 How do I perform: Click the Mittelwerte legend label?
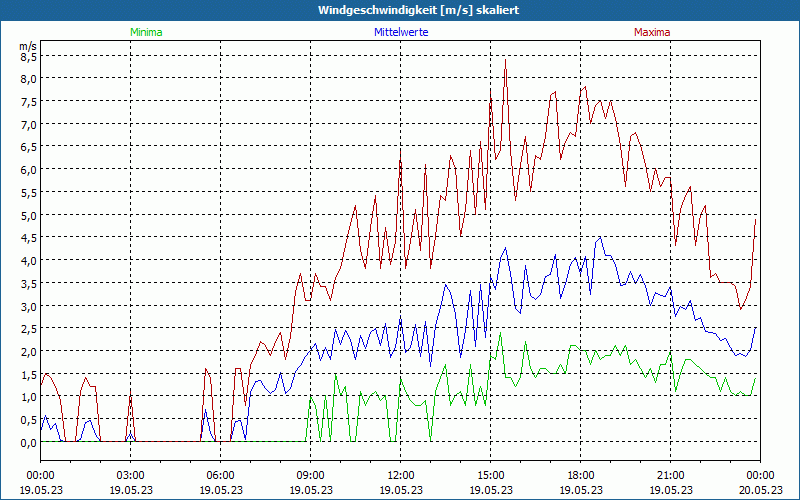coord(401,32)
